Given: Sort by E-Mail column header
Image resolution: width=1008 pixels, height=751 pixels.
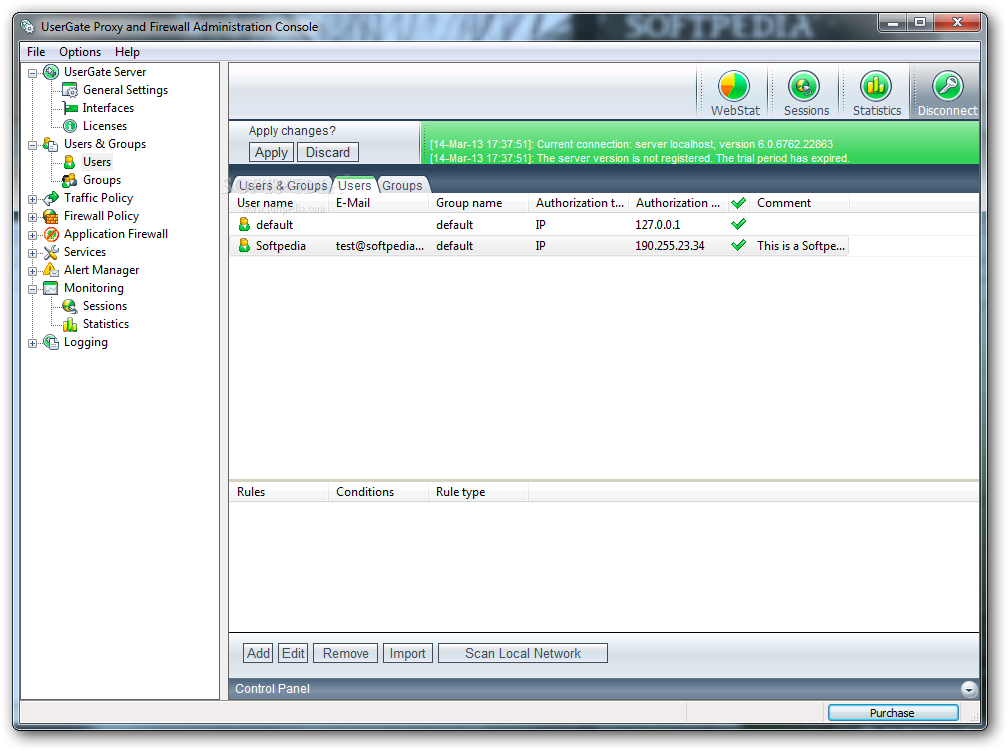Looking at the screenshot, I should click(x=379, y=203).
